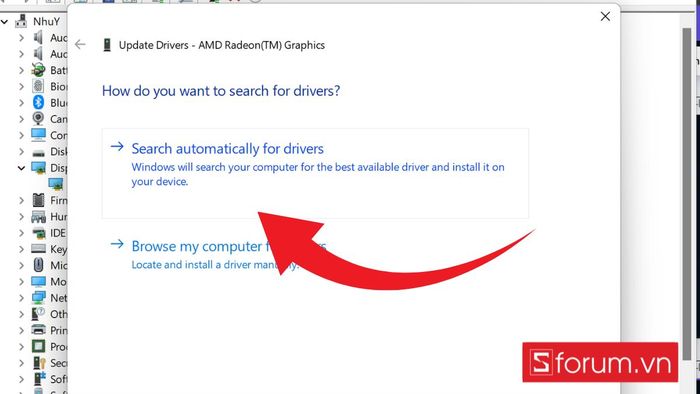Select the Disk drives icon
700x394 pixels.
coord(38,152)
